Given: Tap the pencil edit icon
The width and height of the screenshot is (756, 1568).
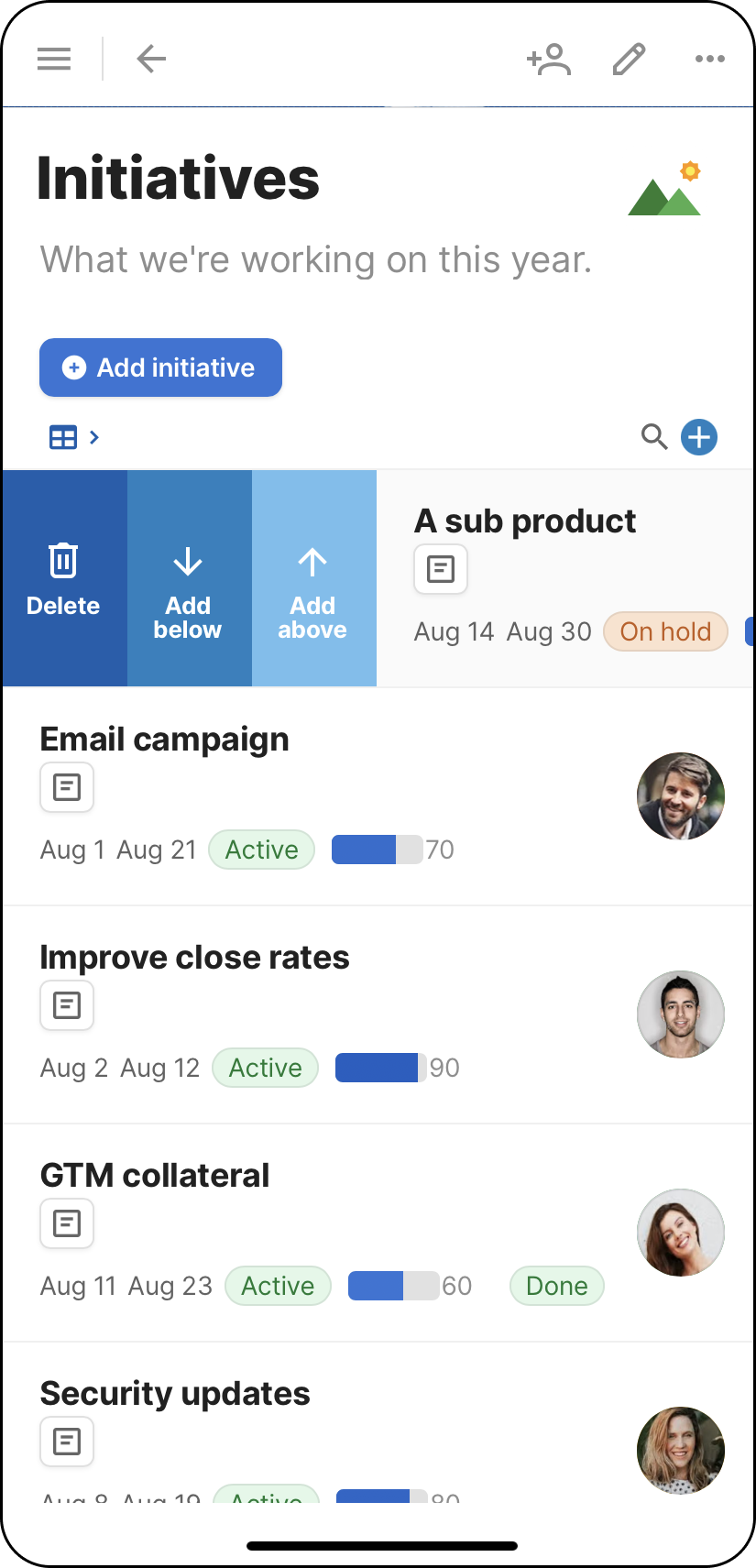Looking at the screenshot, I should (629, 58).
